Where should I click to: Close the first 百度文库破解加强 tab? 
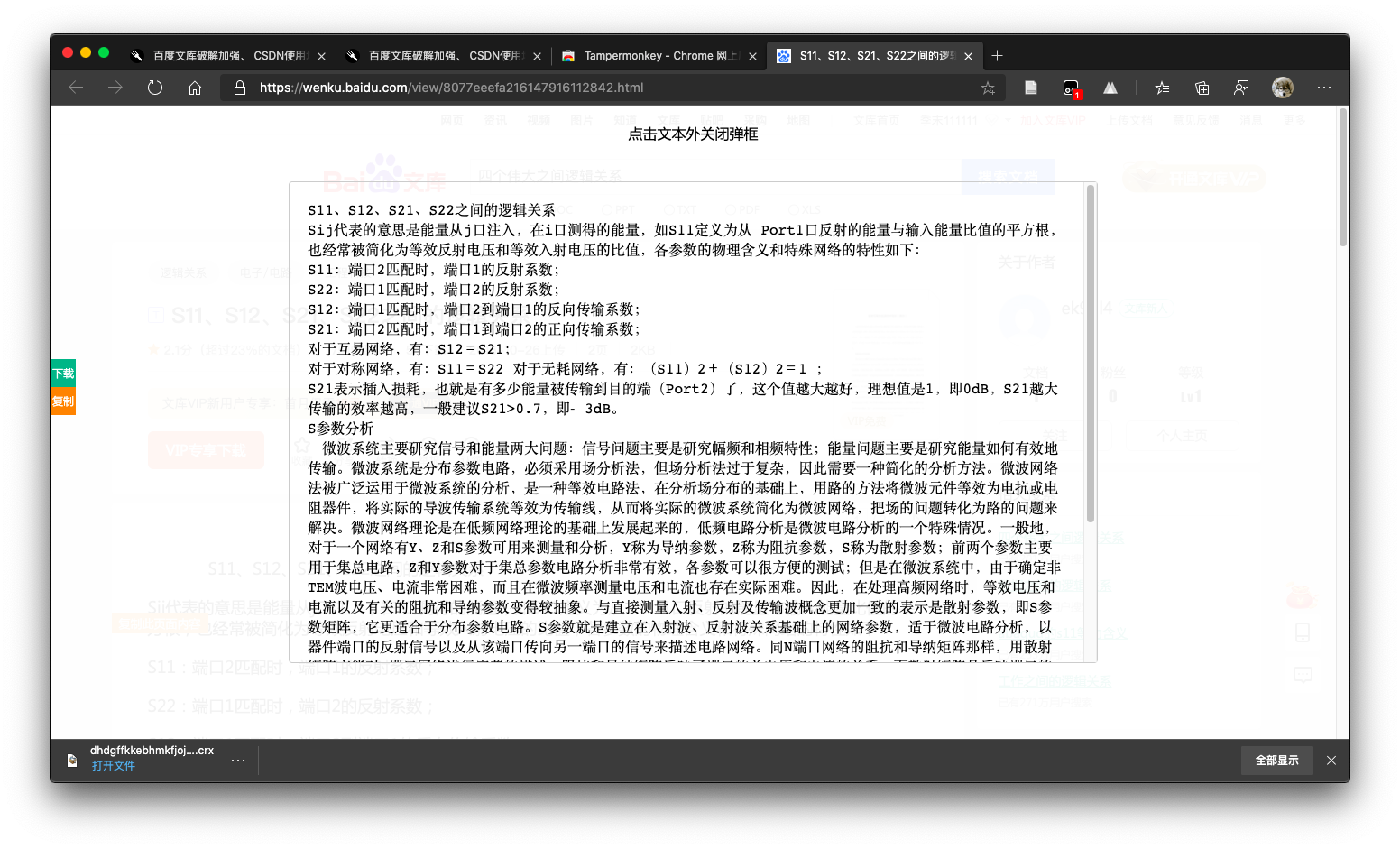321,56
